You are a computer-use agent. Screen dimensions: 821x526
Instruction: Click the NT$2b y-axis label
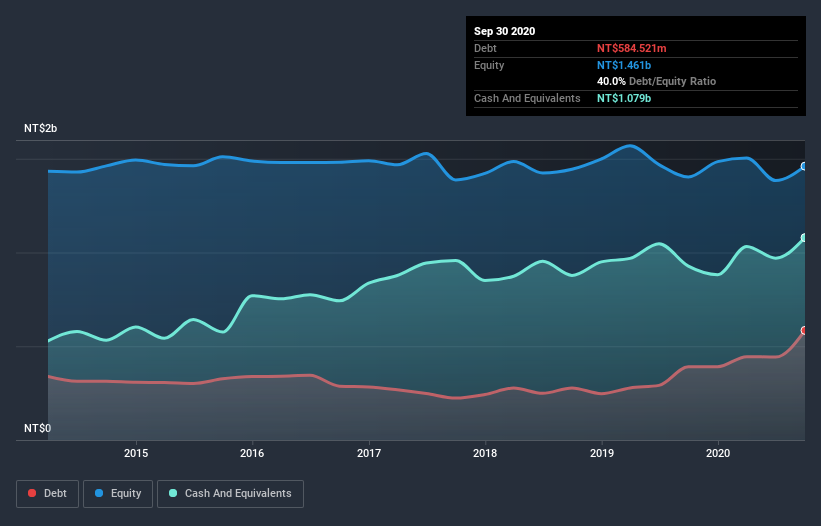point(40,128)
